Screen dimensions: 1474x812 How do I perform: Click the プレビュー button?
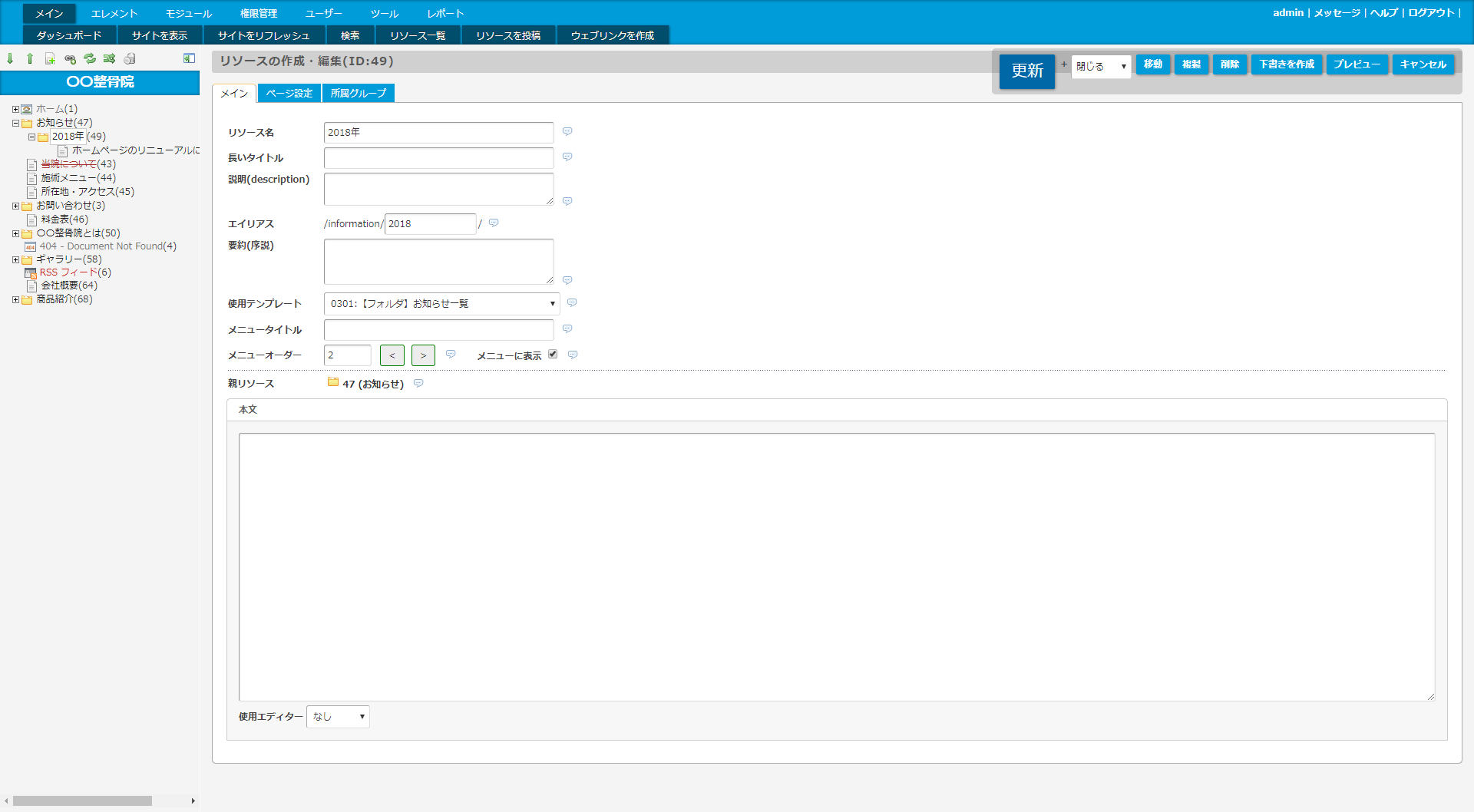click(x=1357, y=64)
